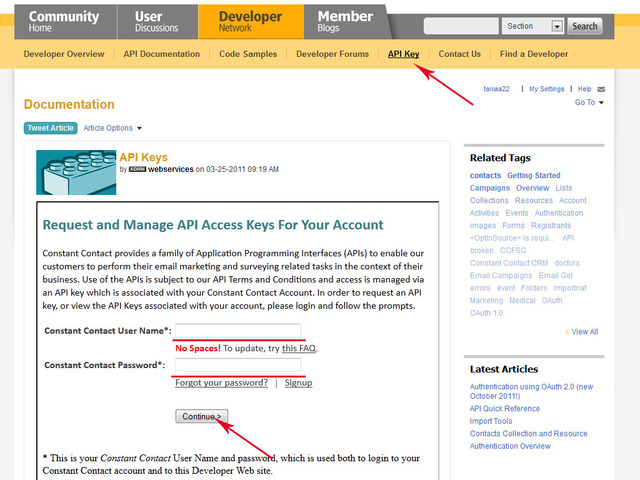The width and height of the screenshot is (640, 480).
Task: Open API Quick Reference article
Action: 504,409
